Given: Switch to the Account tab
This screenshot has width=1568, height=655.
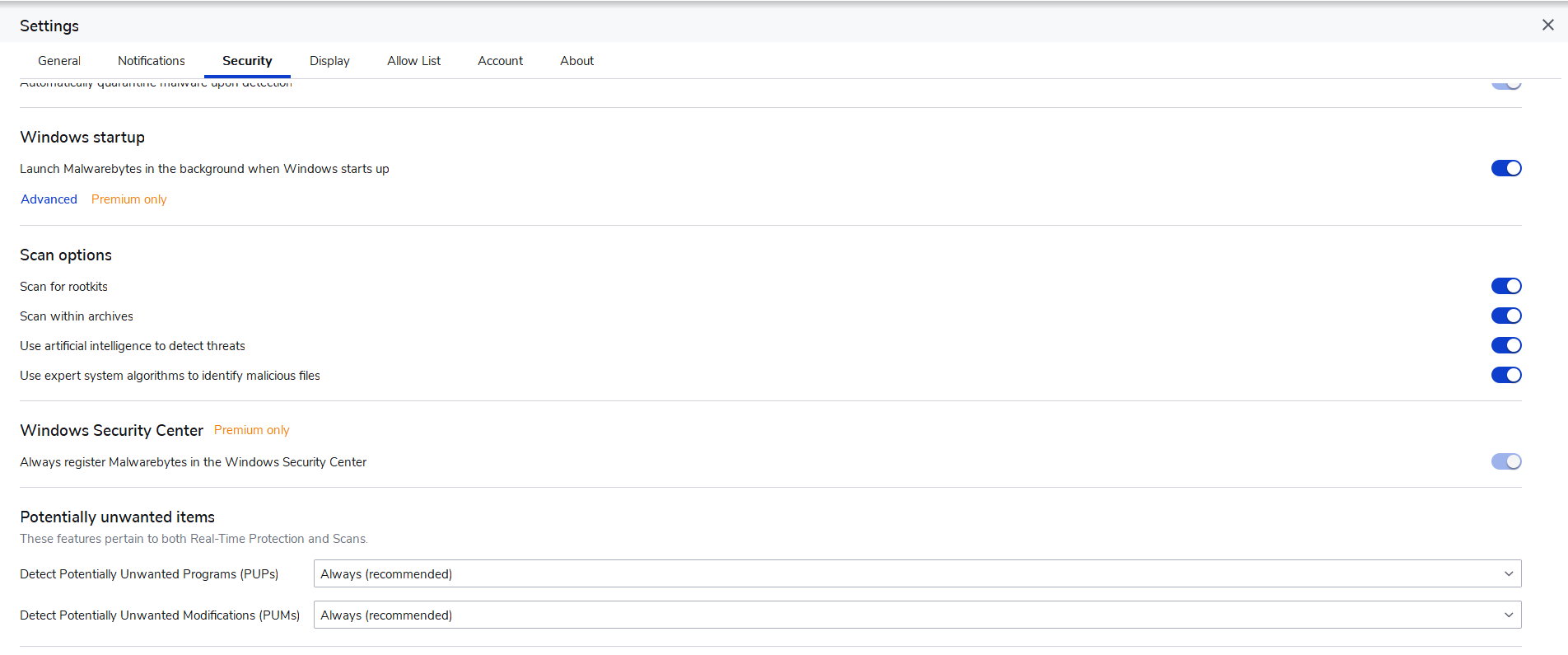Looking at the screenshot, I should pyautogui.click(x=500, y=61).
